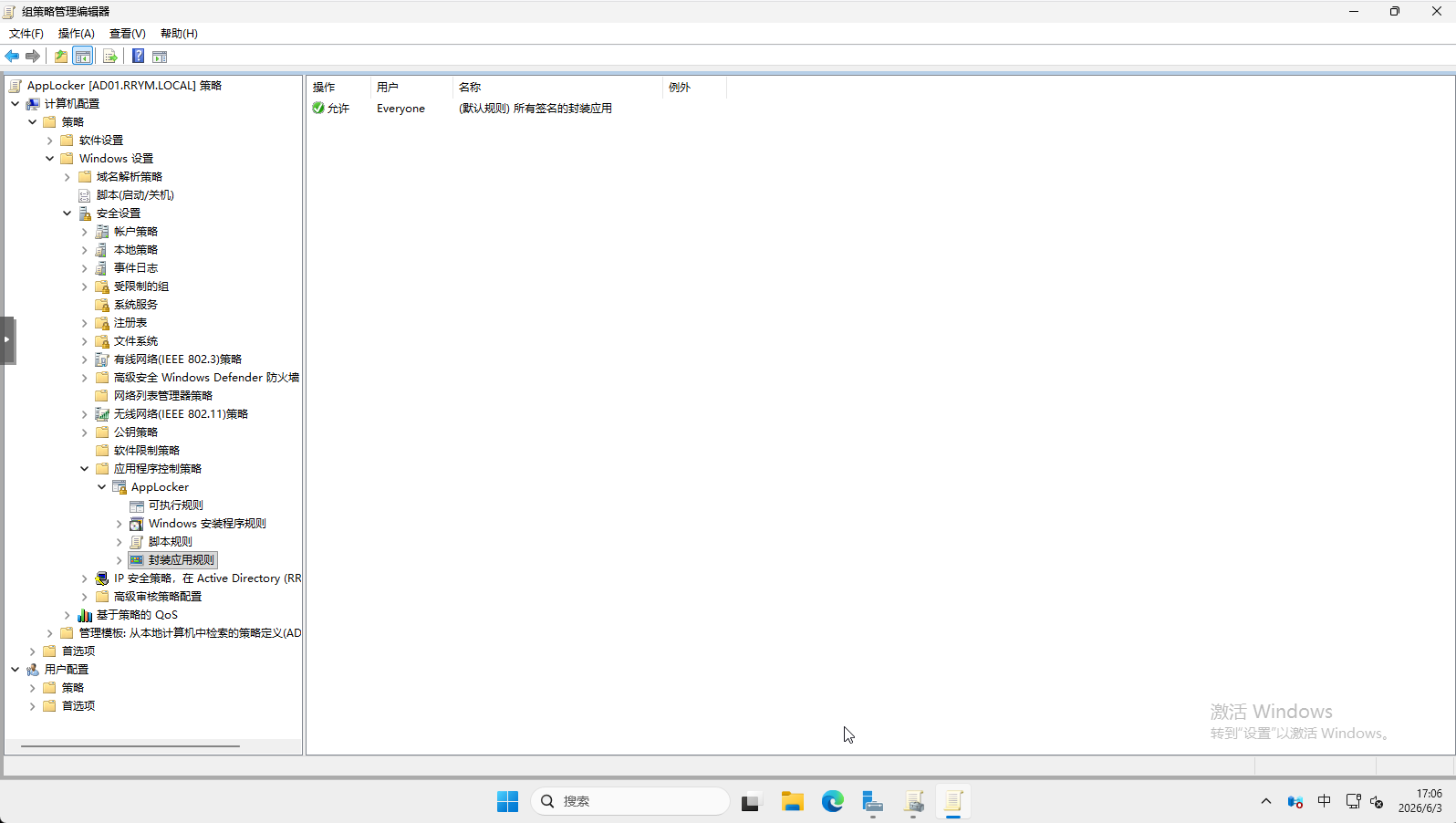Select 脚本(启动/关机) in the tree
1456x823 pixels.
(x=134, y=195)
